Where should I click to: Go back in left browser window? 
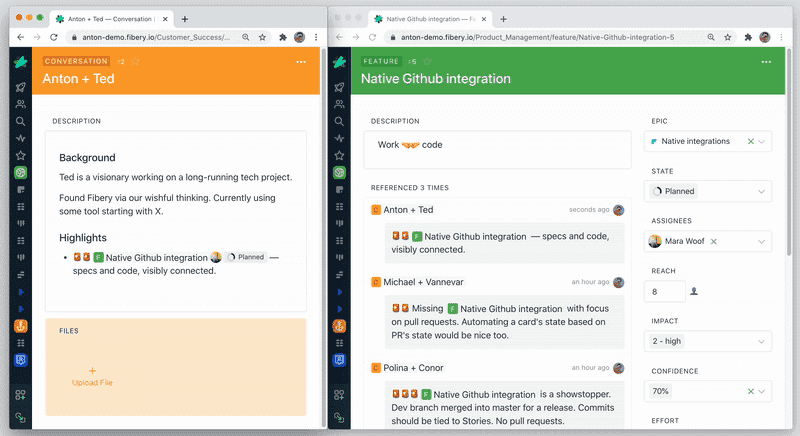tap(20, 37)
